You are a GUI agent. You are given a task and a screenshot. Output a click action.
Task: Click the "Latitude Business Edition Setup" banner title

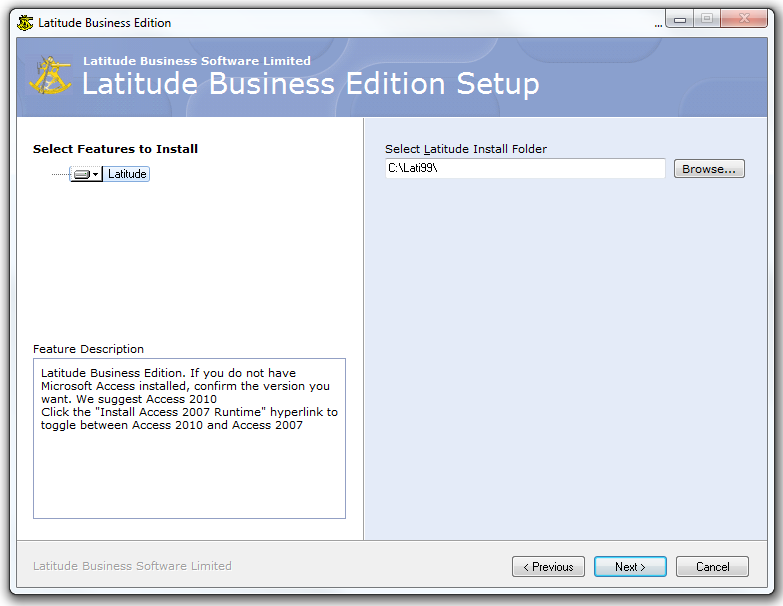[310, 84]
